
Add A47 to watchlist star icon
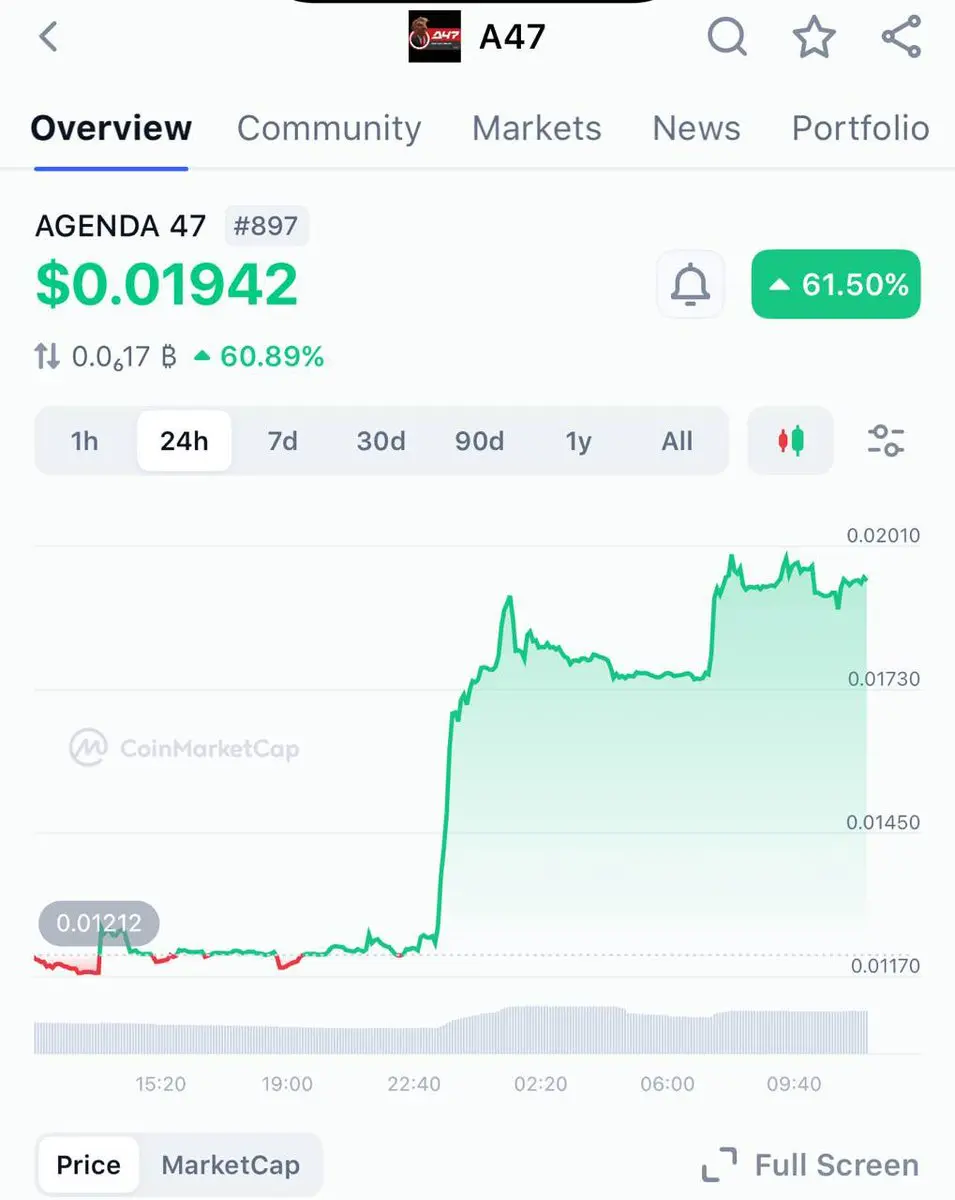(814, 38)
